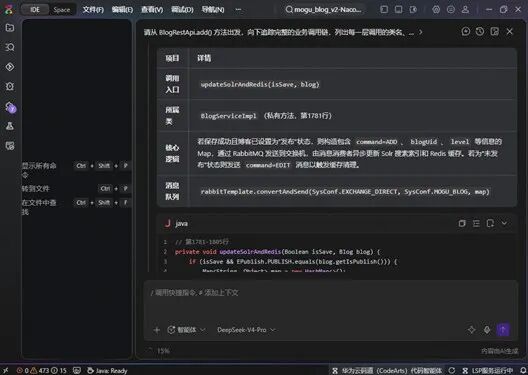Open the debug bug icon in sidebar

coord(10,87)
